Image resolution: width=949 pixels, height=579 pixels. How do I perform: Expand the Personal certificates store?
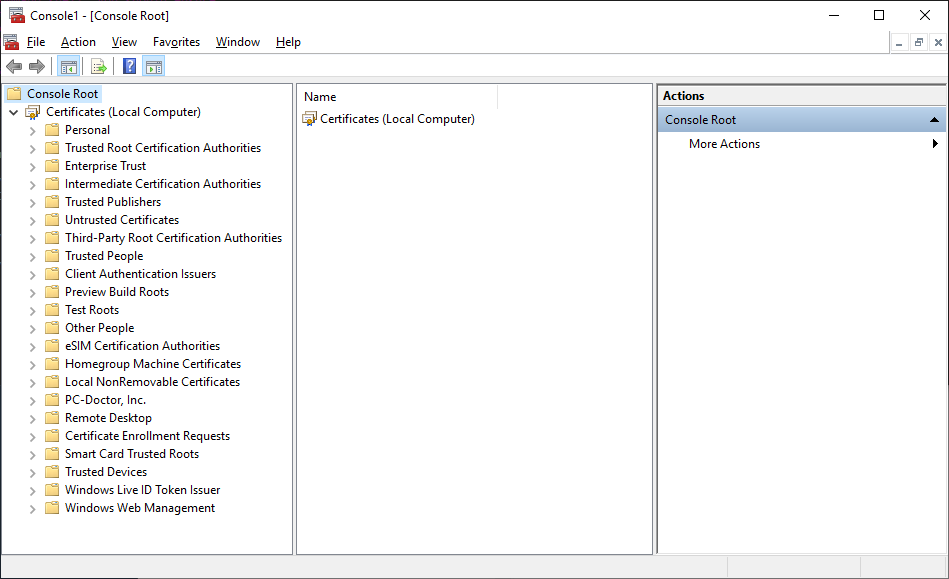[x=32, y=129]
